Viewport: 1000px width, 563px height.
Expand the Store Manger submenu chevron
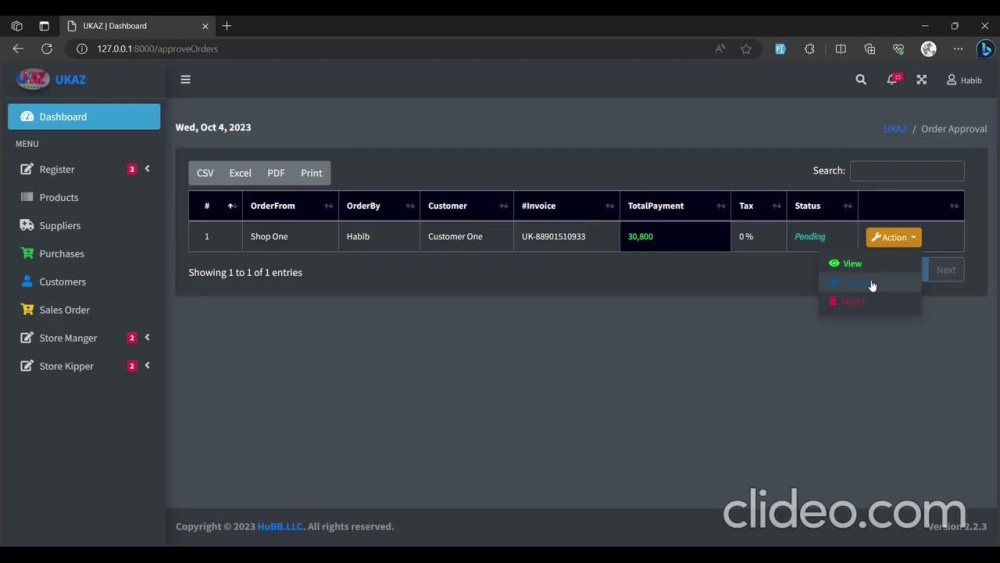pos(147,337)
